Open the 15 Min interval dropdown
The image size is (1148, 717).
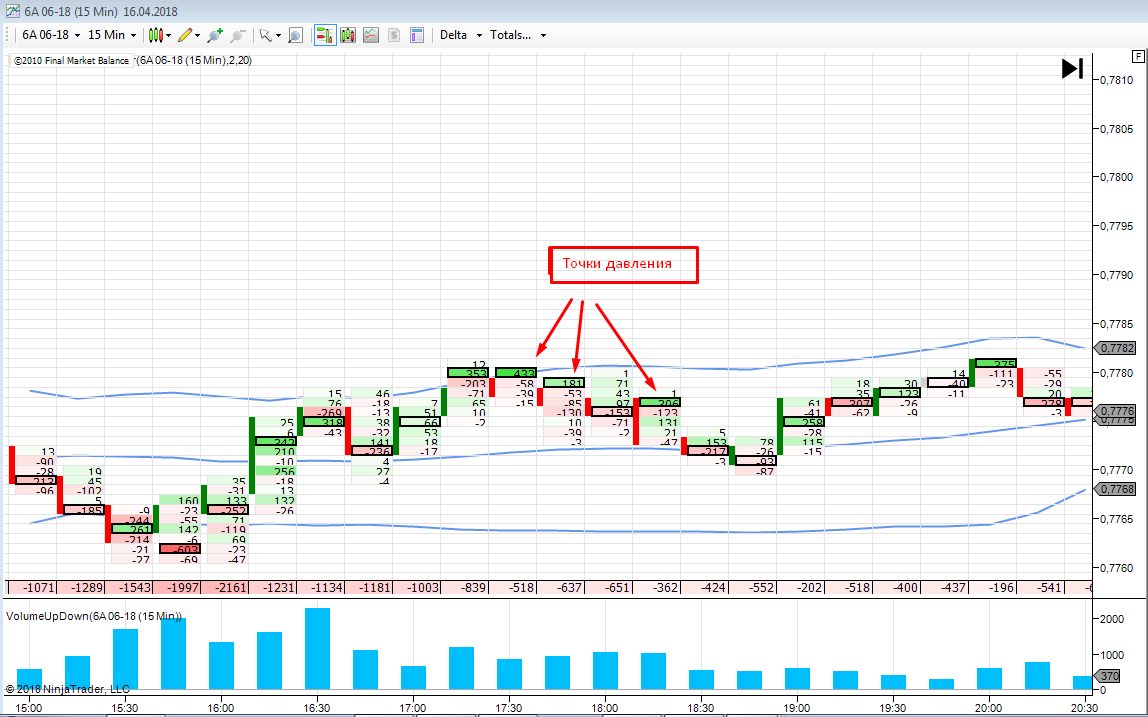[112, 35]
